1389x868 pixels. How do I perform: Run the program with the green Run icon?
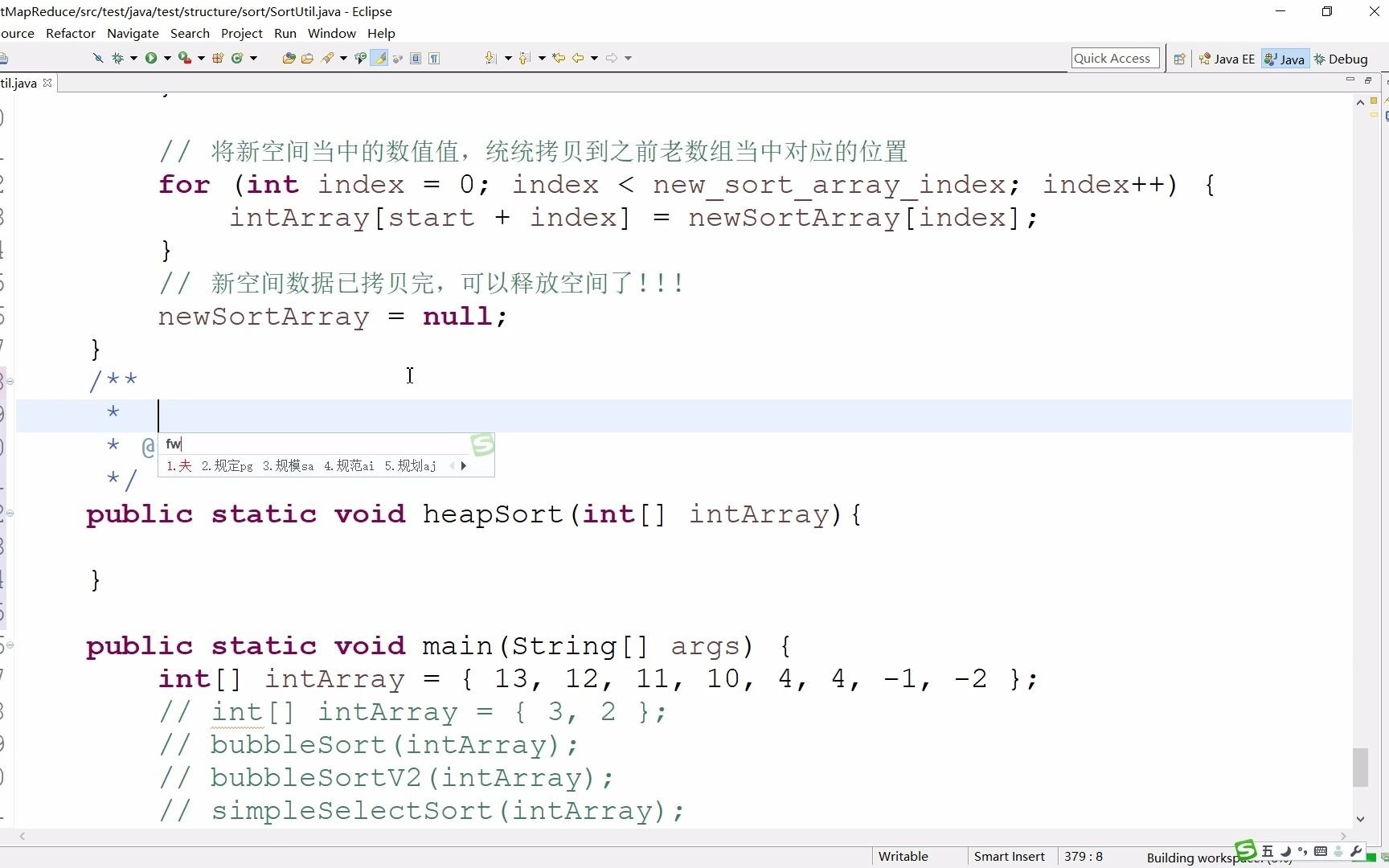pyautogui.click(x=151, y=57)
